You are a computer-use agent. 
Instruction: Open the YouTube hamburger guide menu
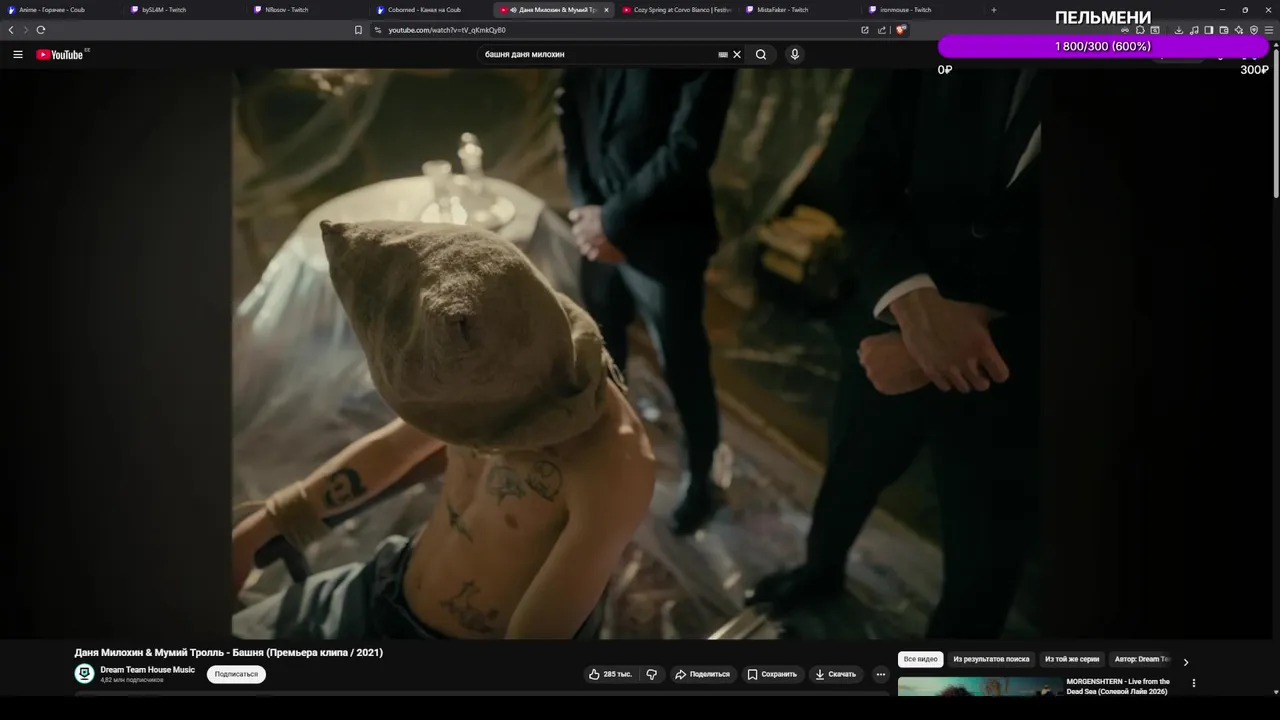18,55
